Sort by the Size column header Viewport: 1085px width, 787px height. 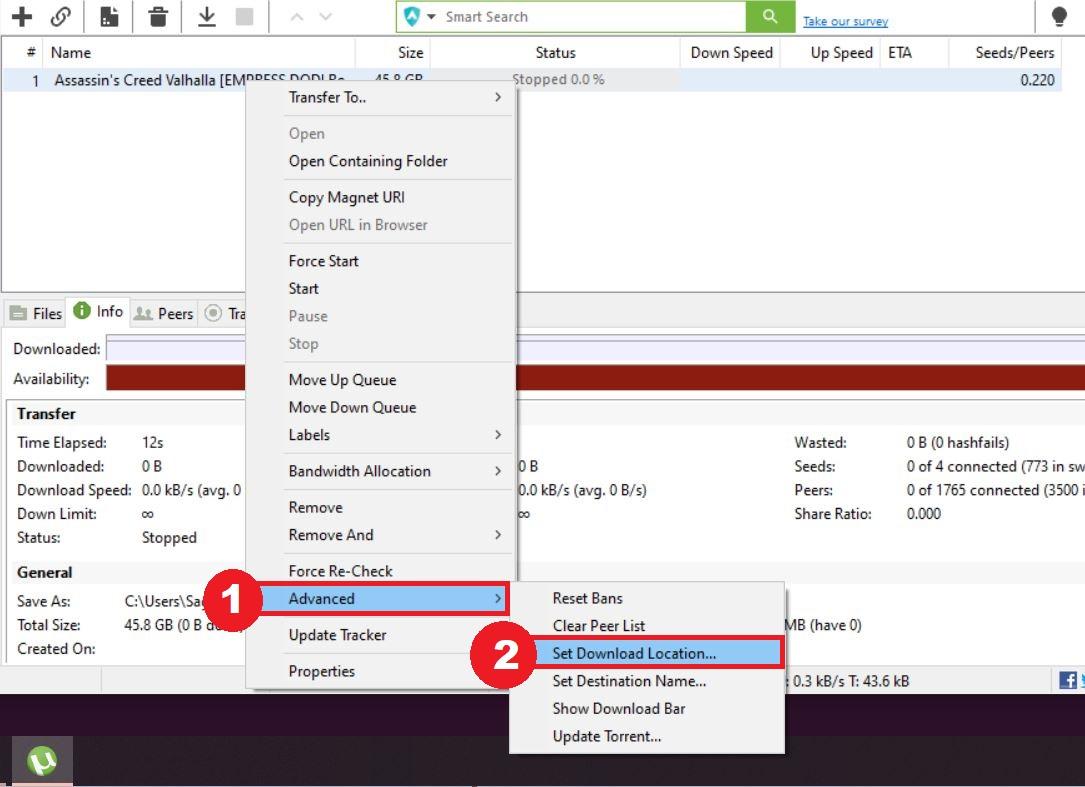392,53
